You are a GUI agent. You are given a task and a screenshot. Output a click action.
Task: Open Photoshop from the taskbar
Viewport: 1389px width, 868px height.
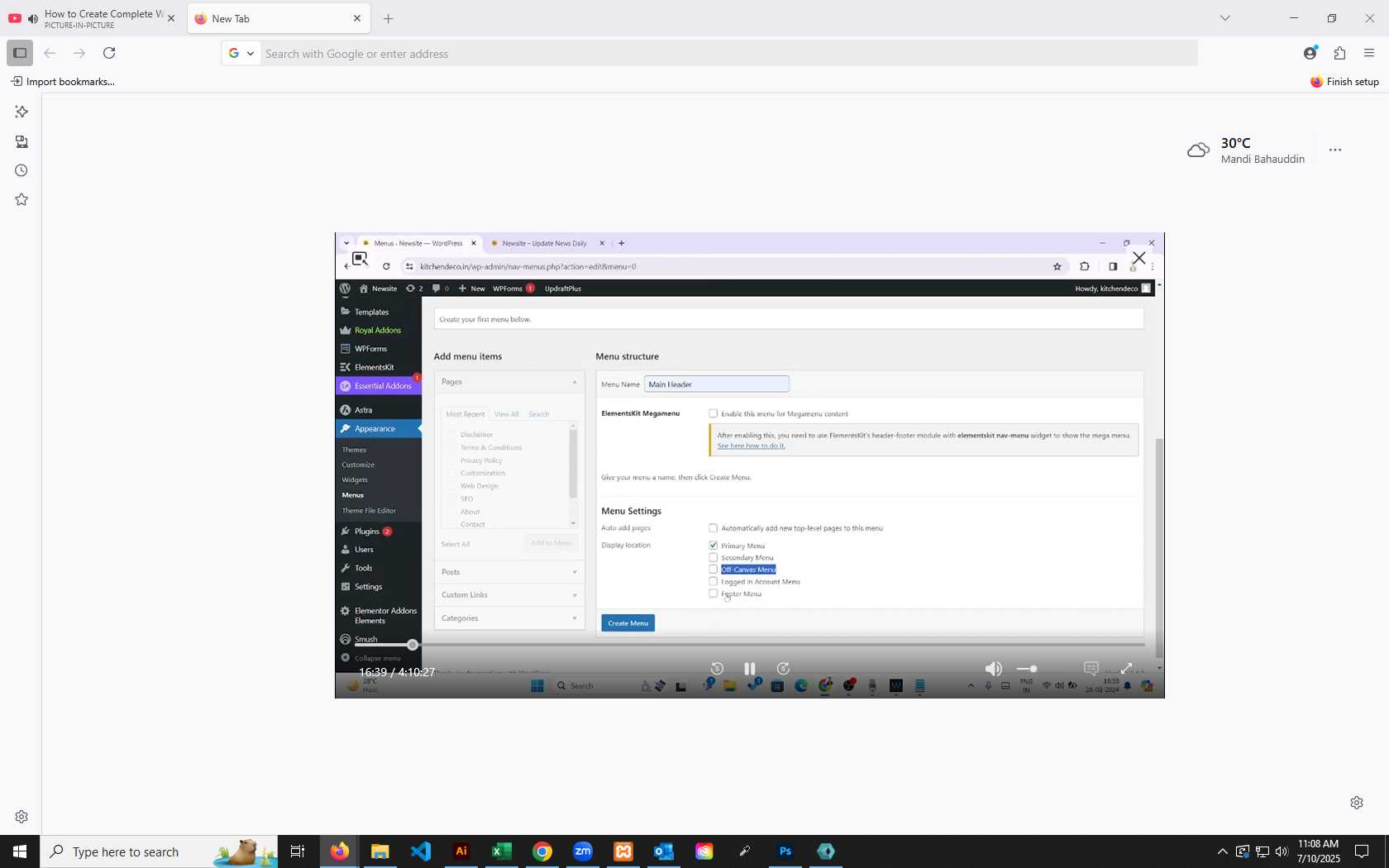[785, 851]
